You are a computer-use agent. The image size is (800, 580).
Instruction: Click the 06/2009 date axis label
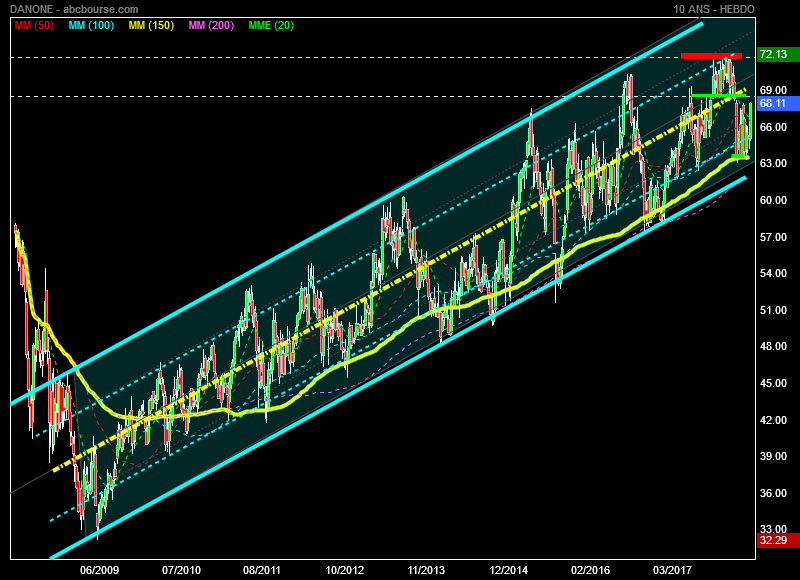click(x=99, y=570)
